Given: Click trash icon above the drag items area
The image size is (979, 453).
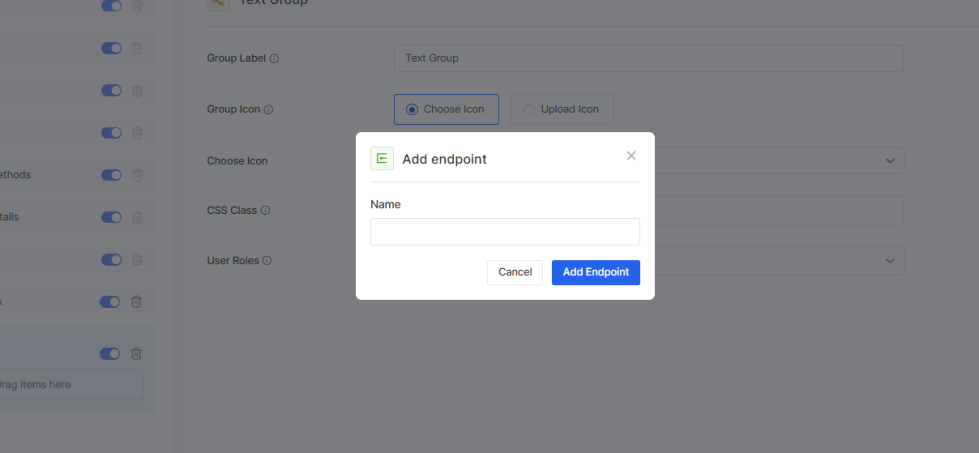Looking at the screenshot, I should (x=137, y=353).
